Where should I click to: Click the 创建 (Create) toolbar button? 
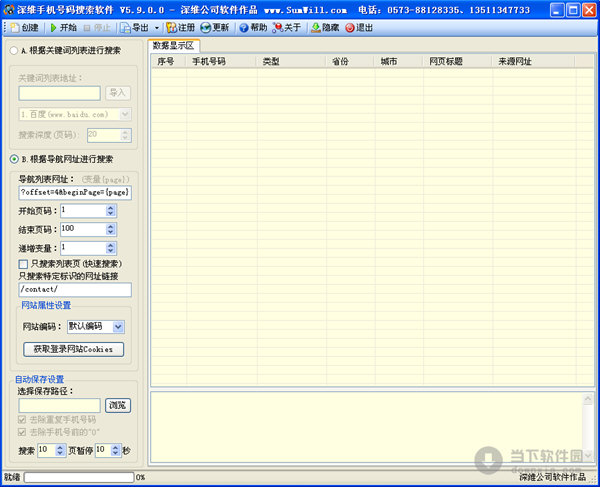tap(24, 28)
